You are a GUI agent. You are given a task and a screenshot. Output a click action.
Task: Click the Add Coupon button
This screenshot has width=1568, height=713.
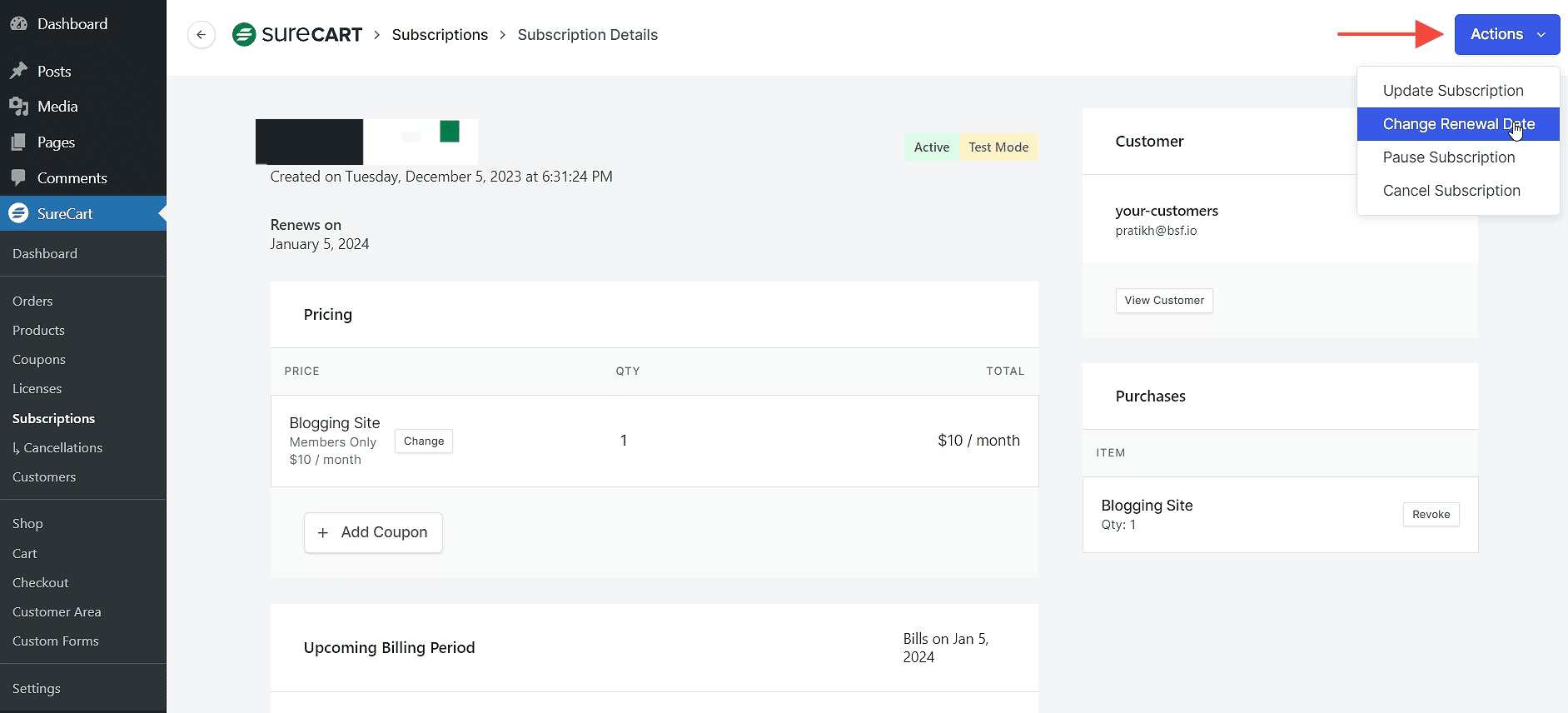[373, 532]
